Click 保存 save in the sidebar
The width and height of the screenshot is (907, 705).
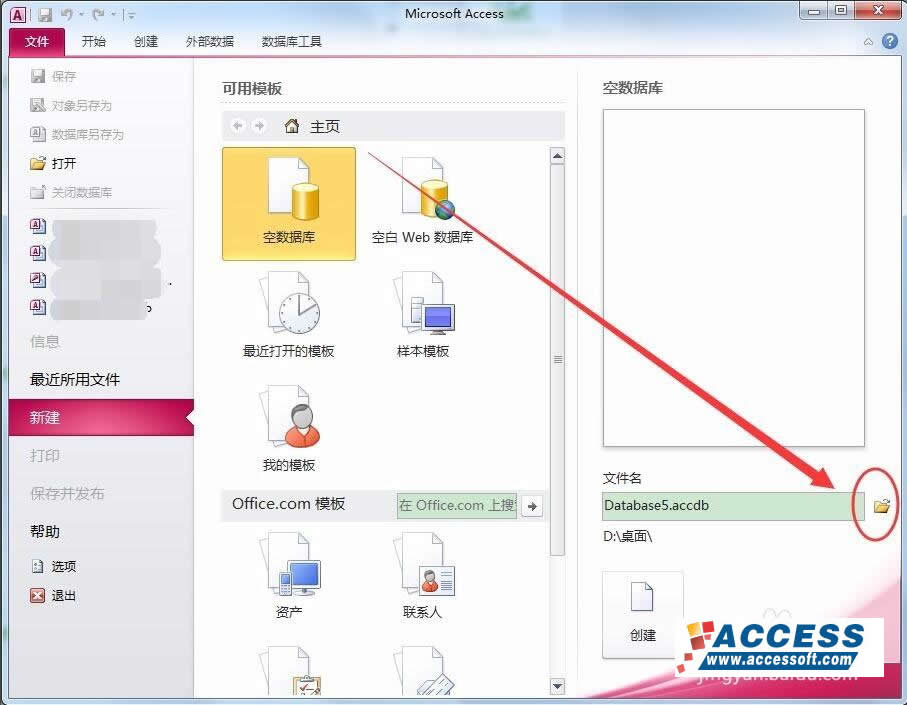coord(53,76)
